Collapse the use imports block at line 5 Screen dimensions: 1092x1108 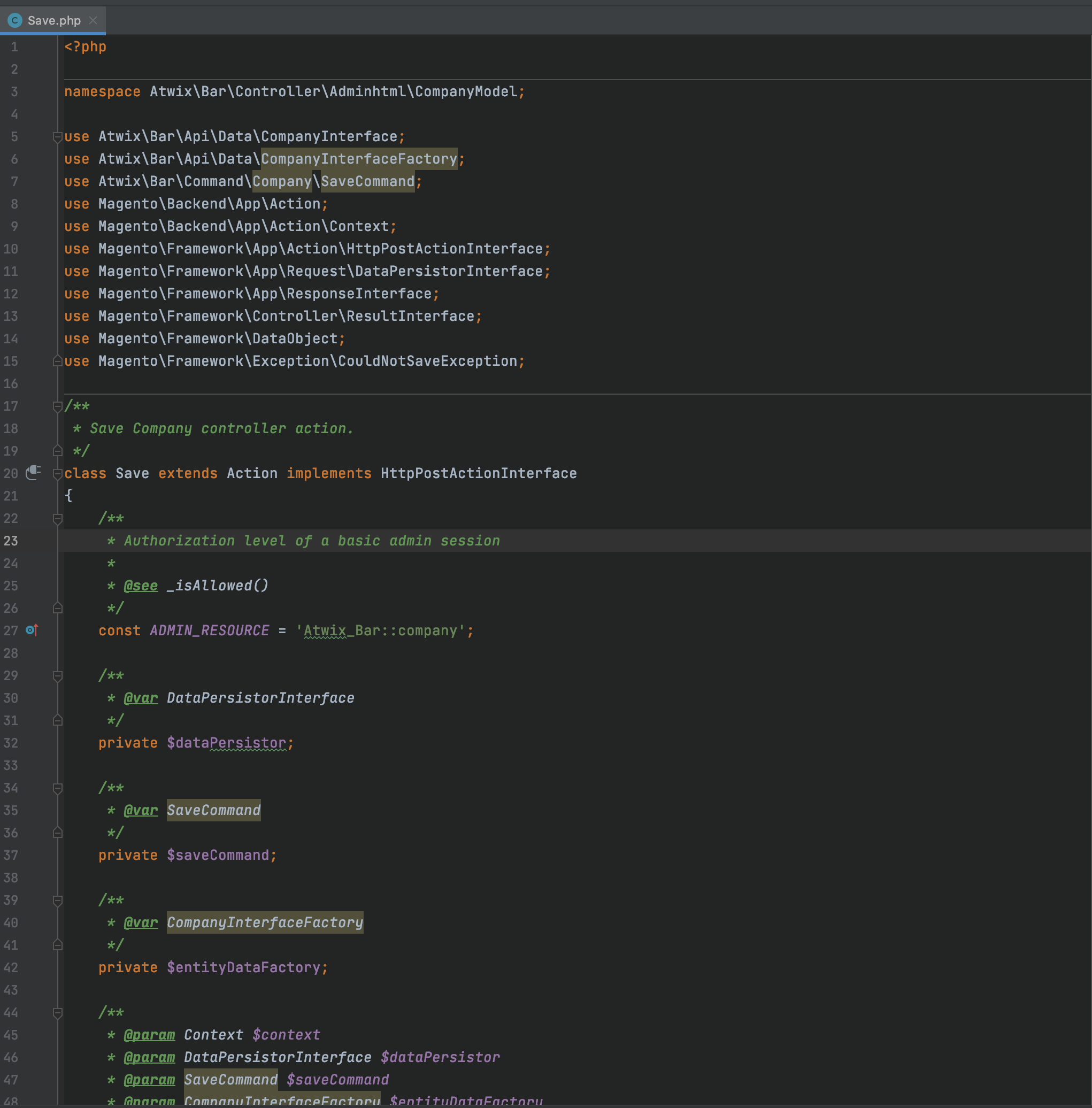tap(57, 136)
